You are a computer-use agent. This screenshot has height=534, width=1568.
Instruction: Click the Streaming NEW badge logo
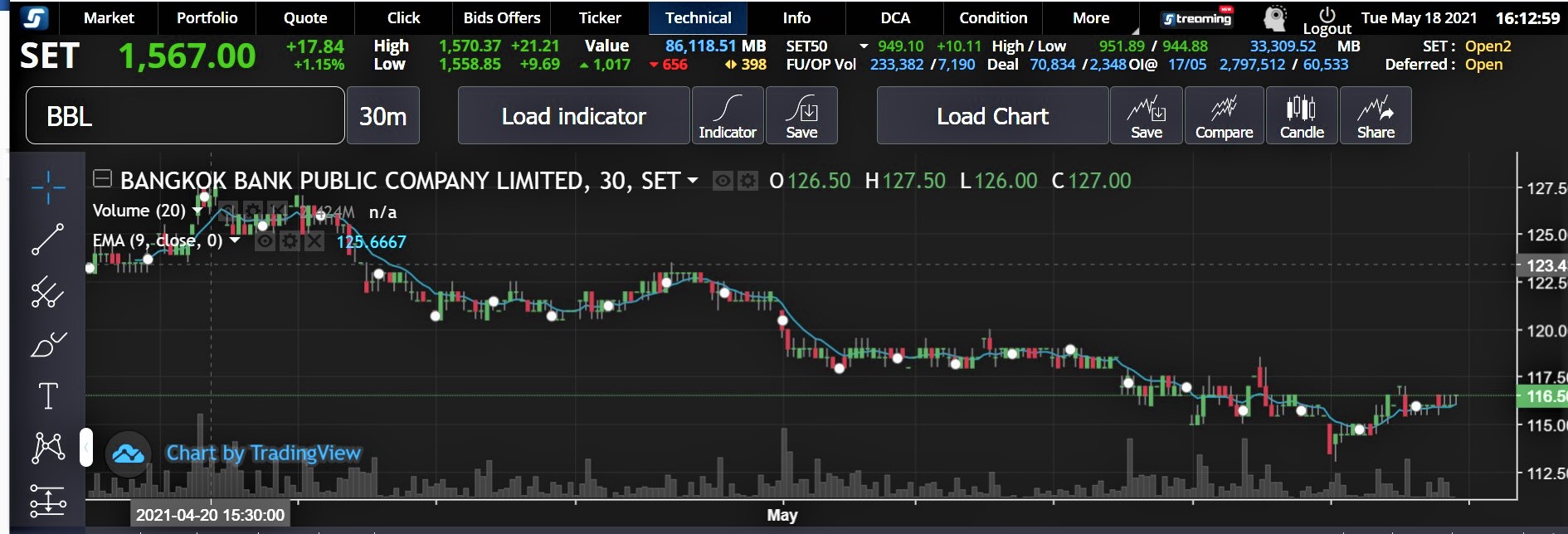tap(1197, 17)
